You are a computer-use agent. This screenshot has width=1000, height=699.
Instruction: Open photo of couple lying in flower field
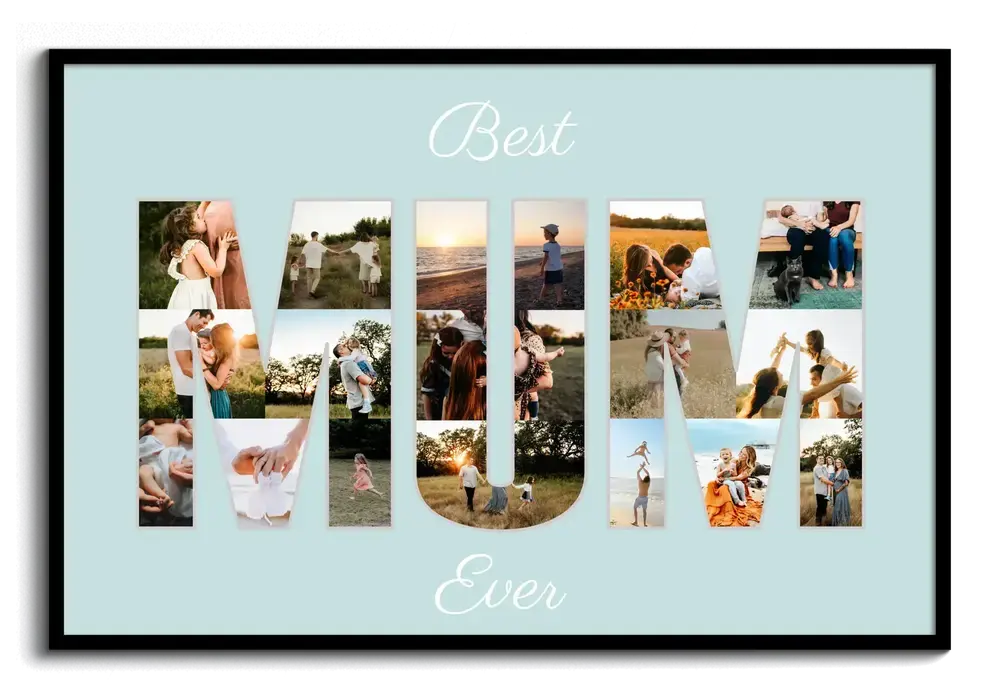(x=663, y=255)
